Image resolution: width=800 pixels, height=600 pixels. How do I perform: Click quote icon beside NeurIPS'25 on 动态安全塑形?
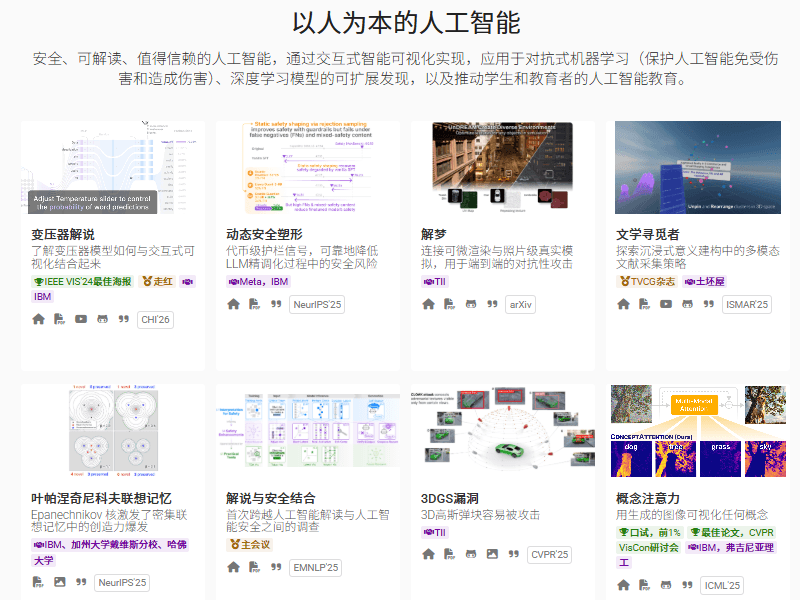[276, 305]
